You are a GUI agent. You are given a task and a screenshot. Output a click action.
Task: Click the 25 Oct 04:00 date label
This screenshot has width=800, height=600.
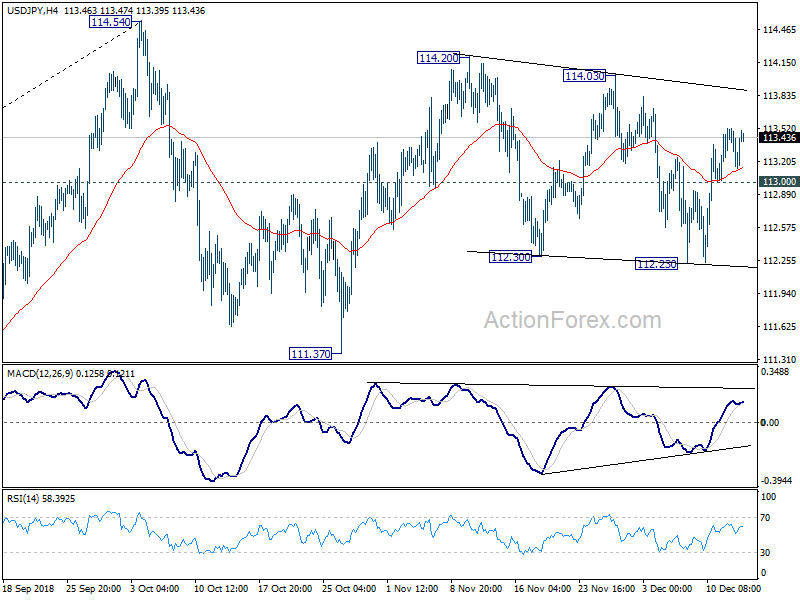349,588
